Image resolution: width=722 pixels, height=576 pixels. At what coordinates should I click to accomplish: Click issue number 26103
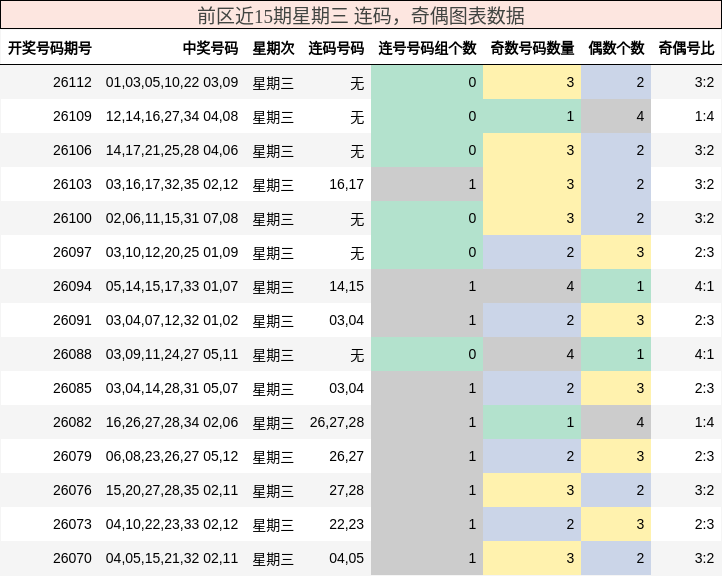(72, 185)
